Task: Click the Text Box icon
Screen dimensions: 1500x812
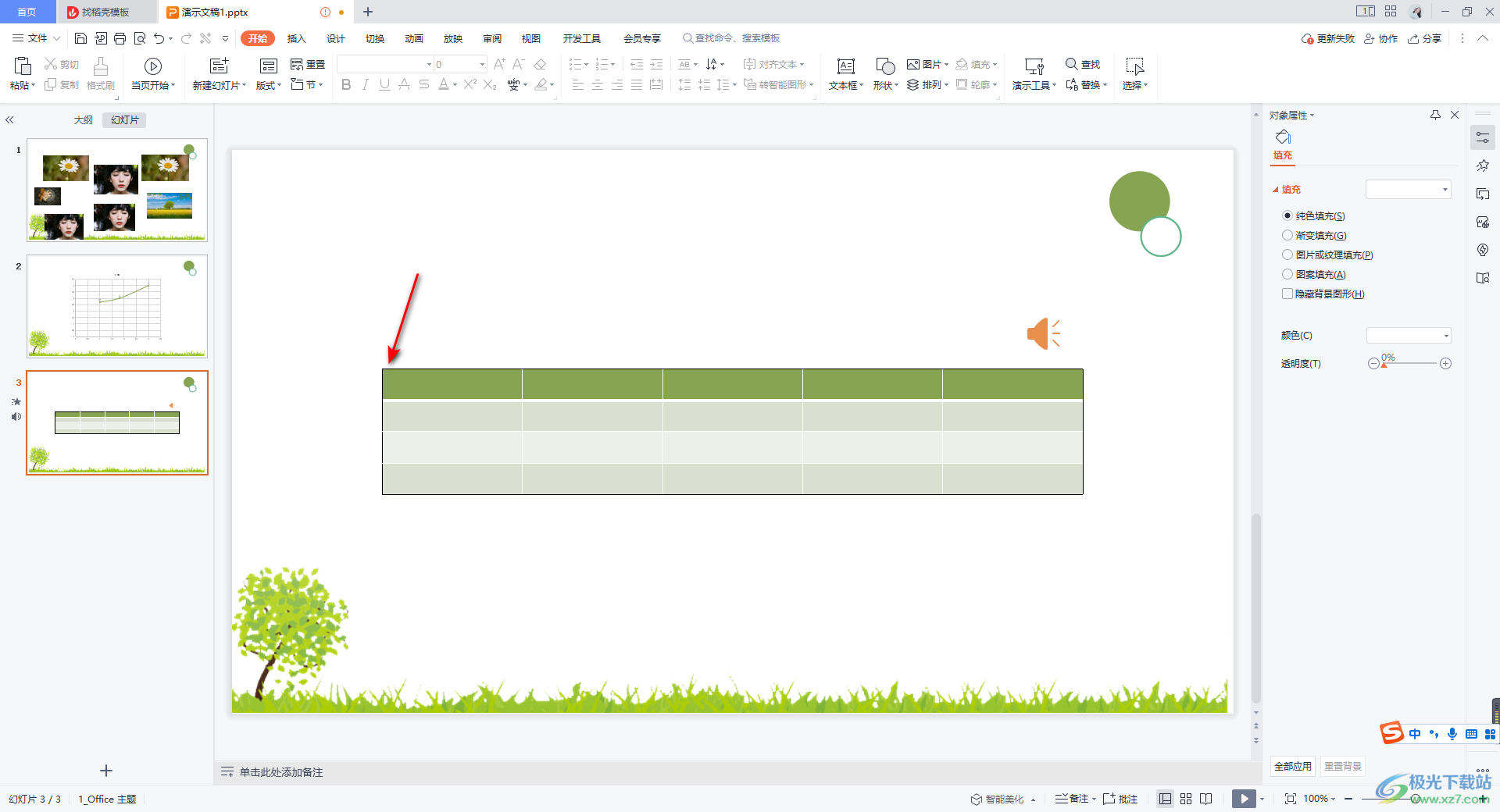Action: (846, 66)
